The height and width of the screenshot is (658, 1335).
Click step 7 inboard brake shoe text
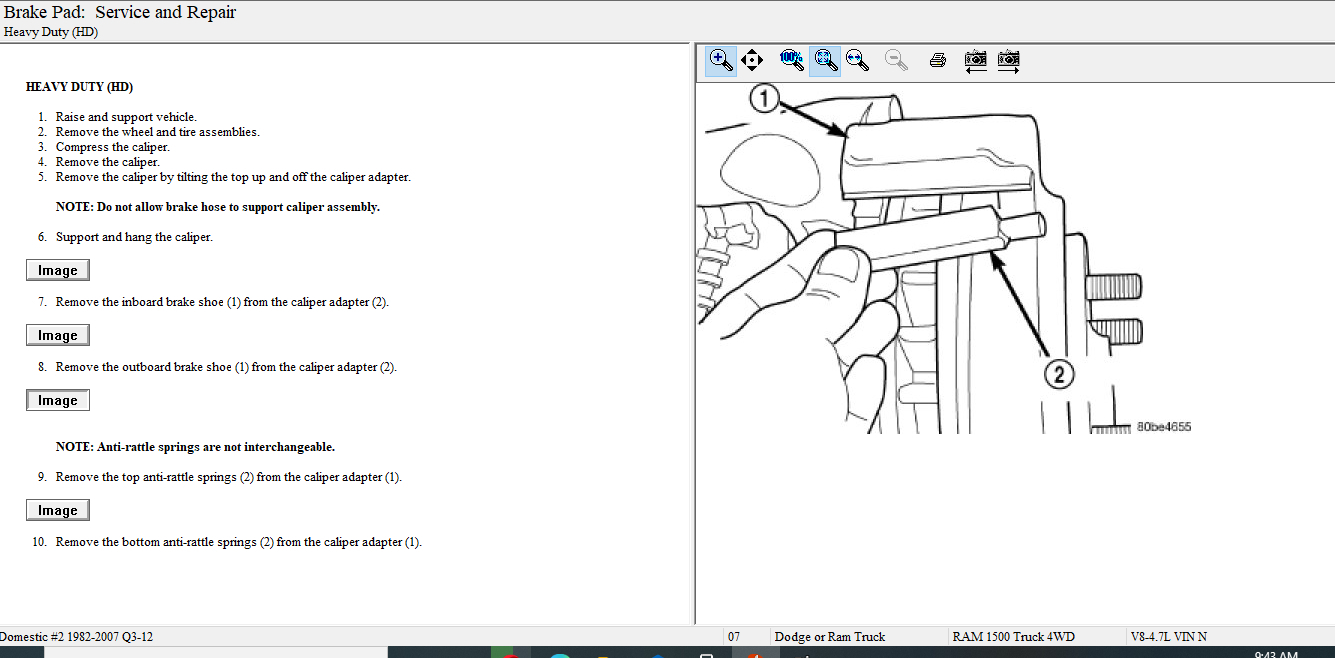(222, 302)
